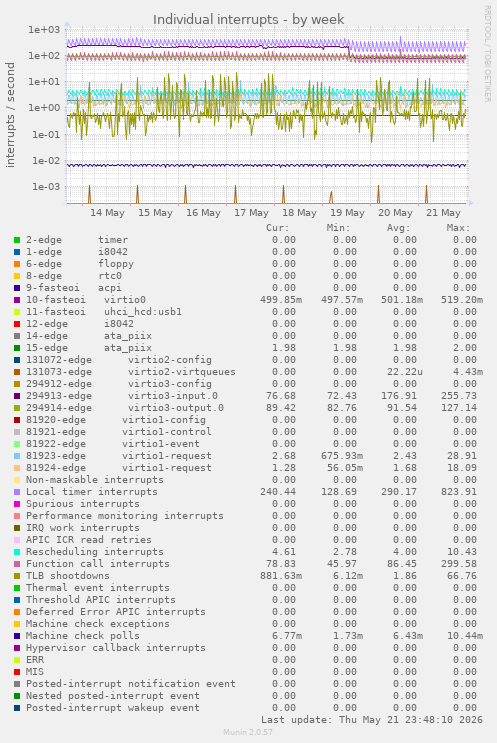Click the 1e+03 y-axis label

(44, 30)
